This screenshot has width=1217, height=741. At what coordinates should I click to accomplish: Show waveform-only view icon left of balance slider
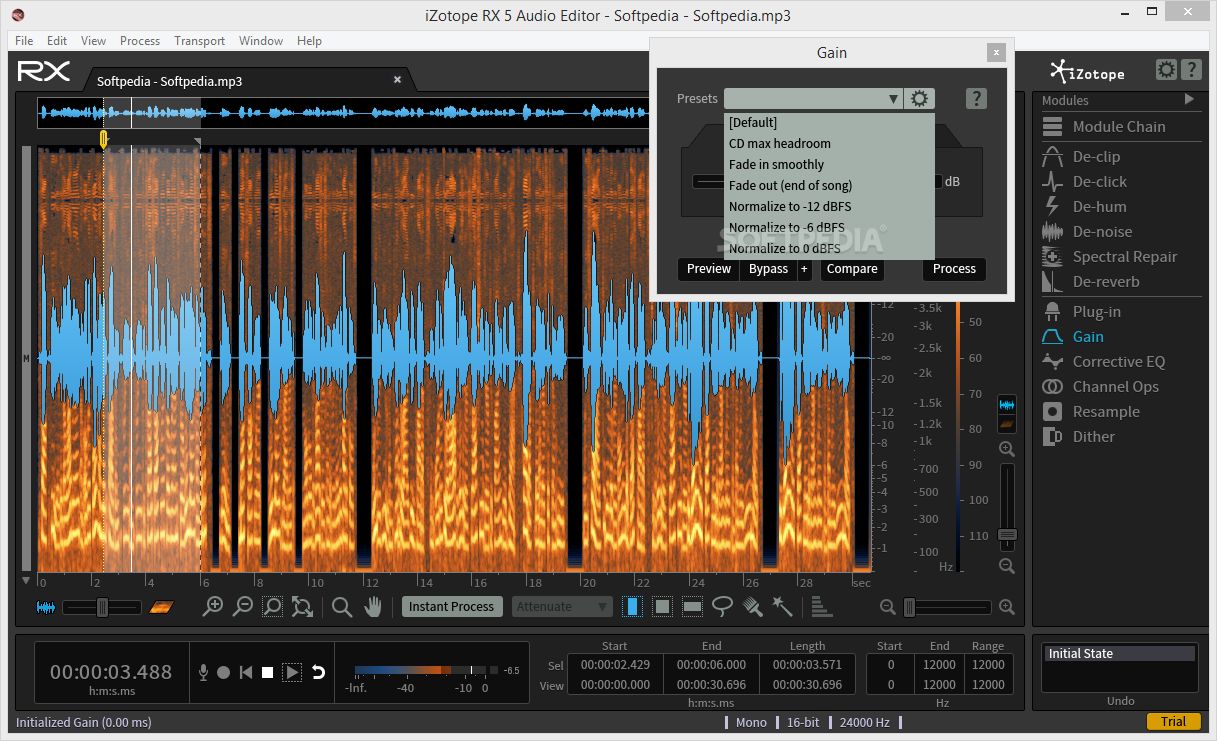click(46, 606)
